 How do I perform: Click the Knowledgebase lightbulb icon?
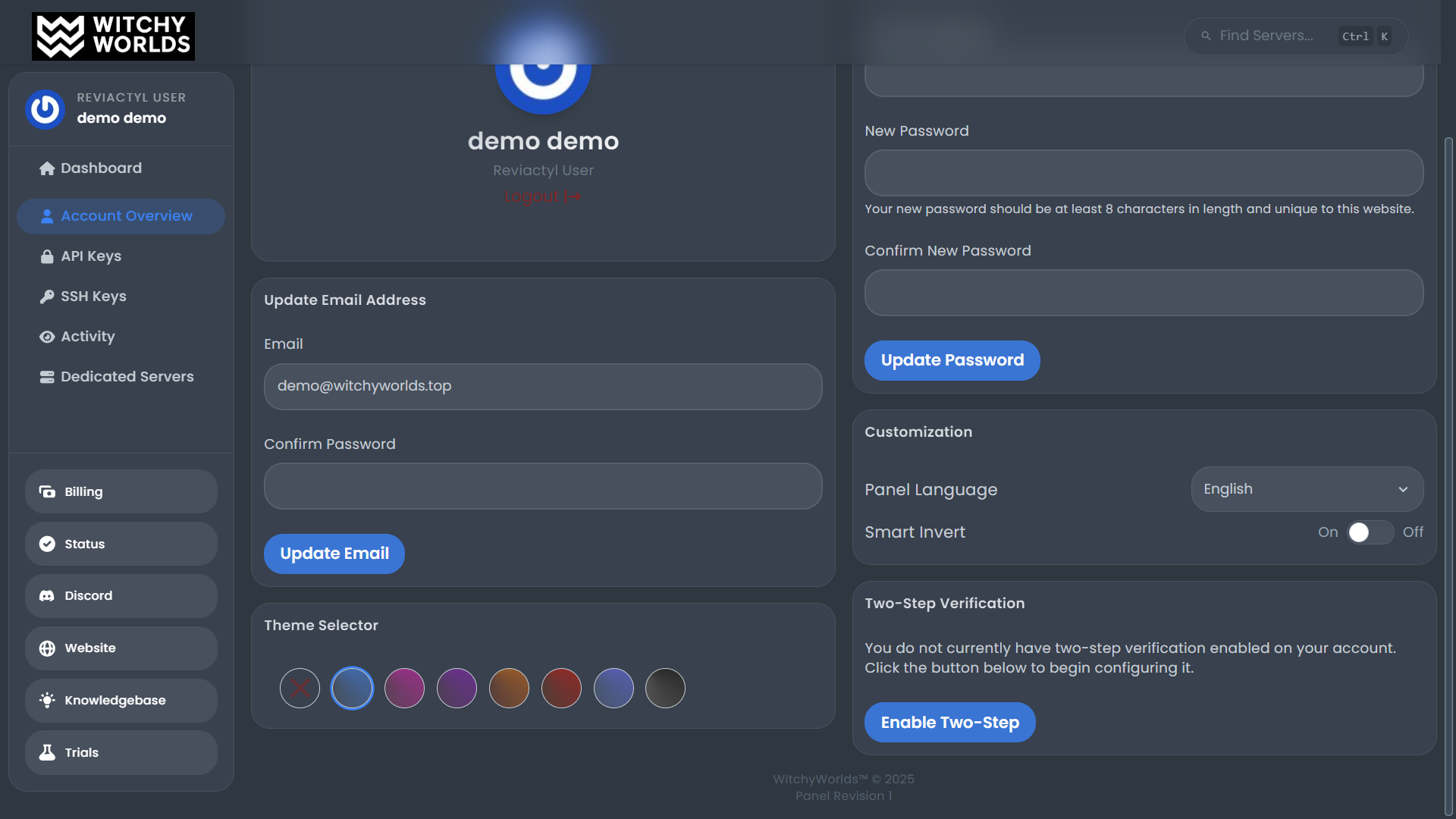tap(47, 700)
